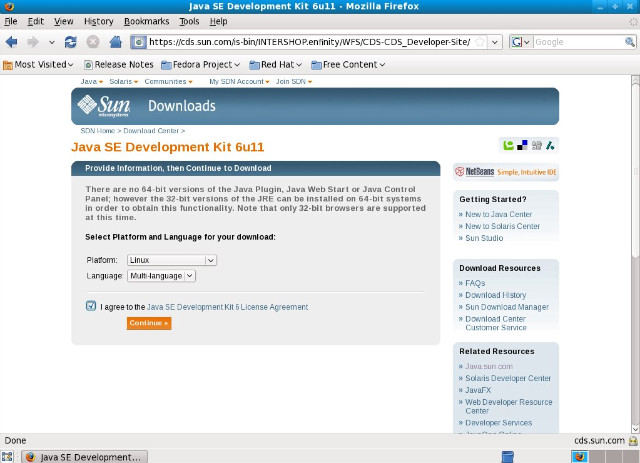Screen dimensions: 640x463
Task: Open the Developer Services link
Action: [x=498, y=423]
